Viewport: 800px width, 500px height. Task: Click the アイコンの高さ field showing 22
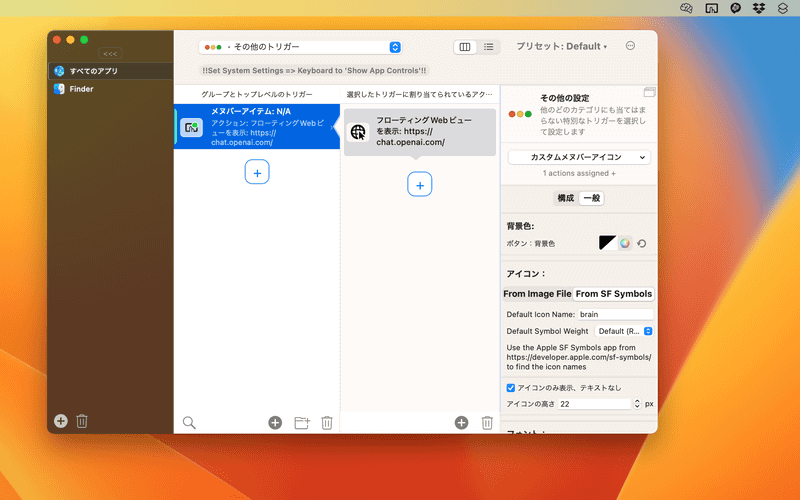tap(594, 404)
